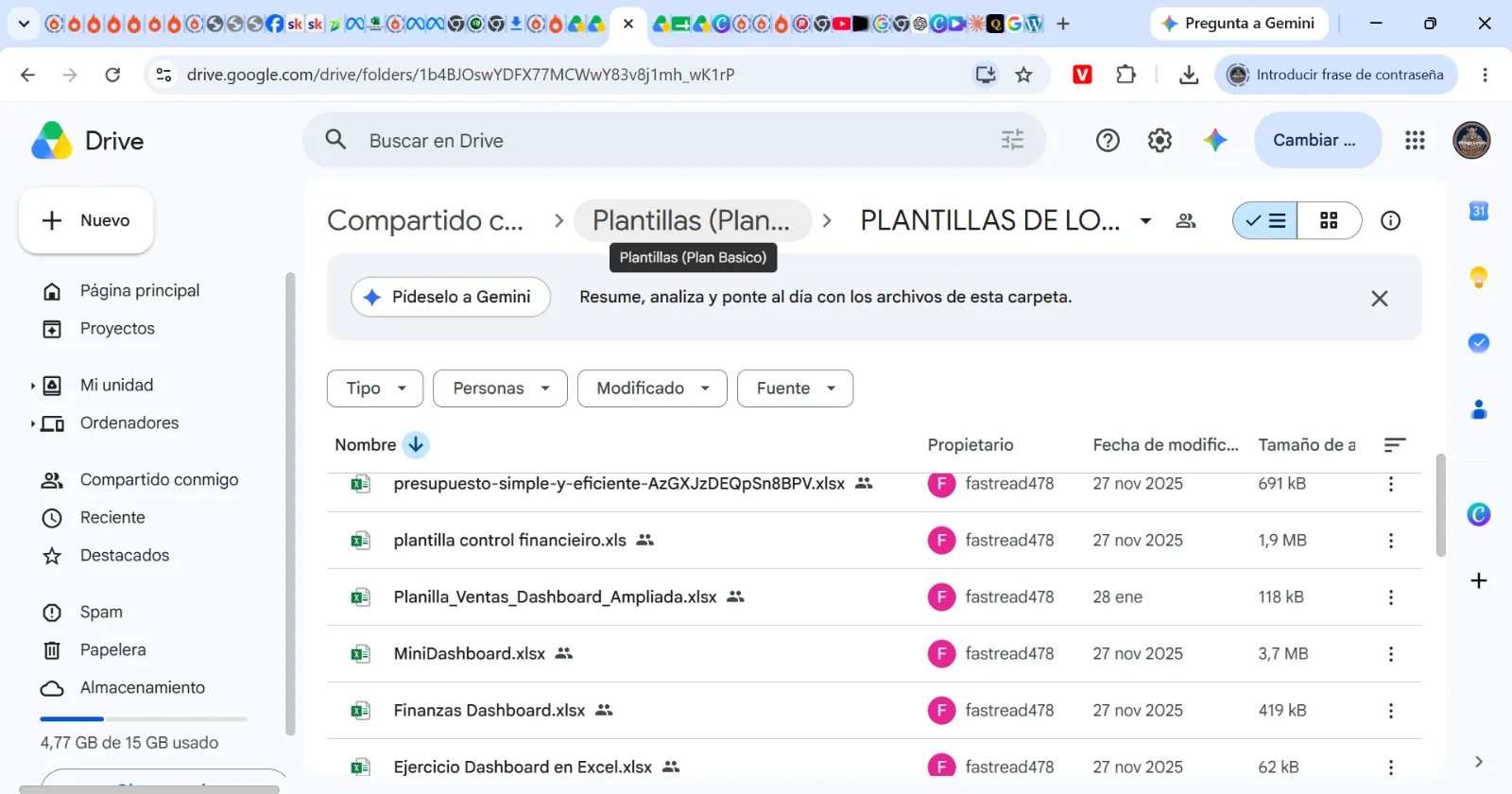Reload the page

coord(112,75)
